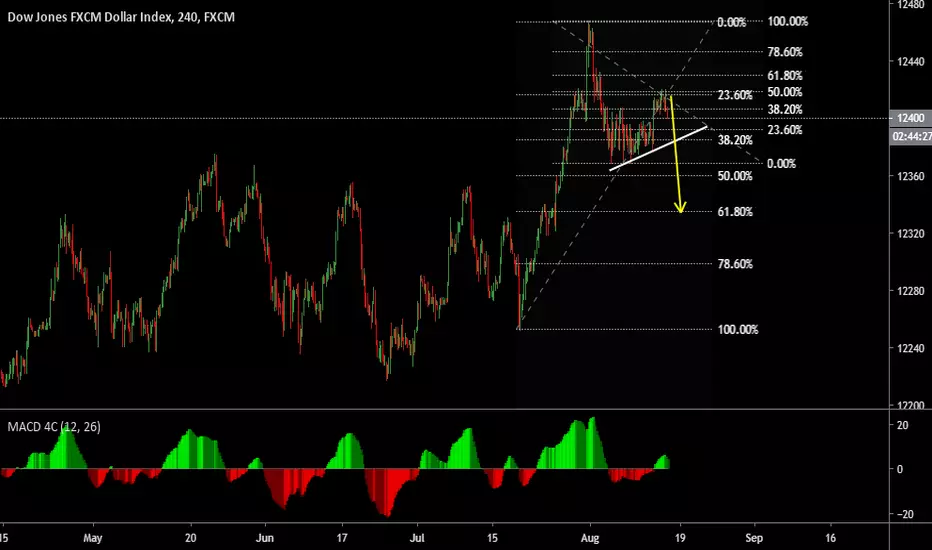Click the 16 date label after Sep
The width and height of the screenshot is (932, 550).
(x=830, y=538)
